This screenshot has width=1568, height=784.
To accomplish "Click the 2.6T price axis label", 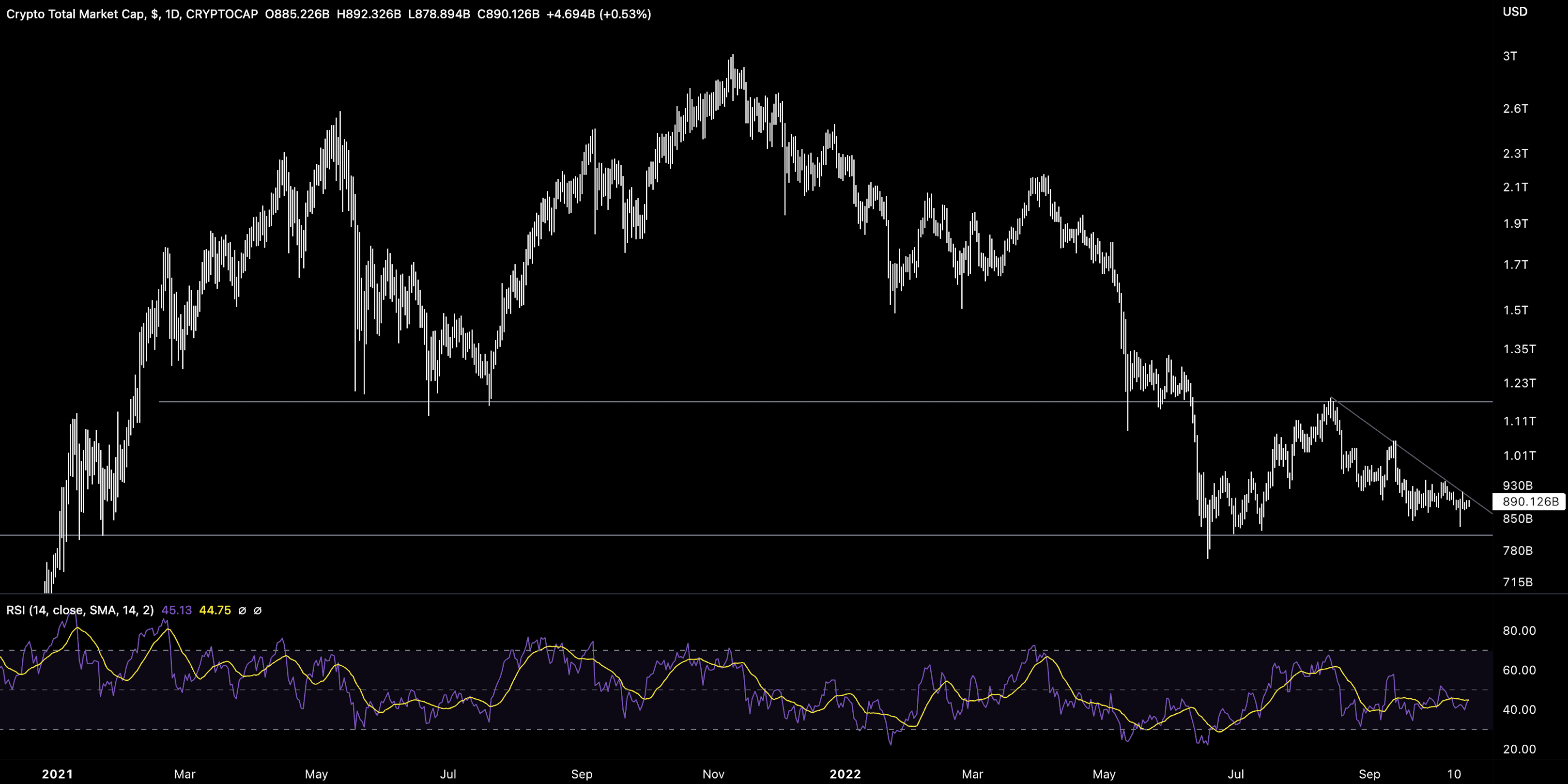I will (1515, 109).
